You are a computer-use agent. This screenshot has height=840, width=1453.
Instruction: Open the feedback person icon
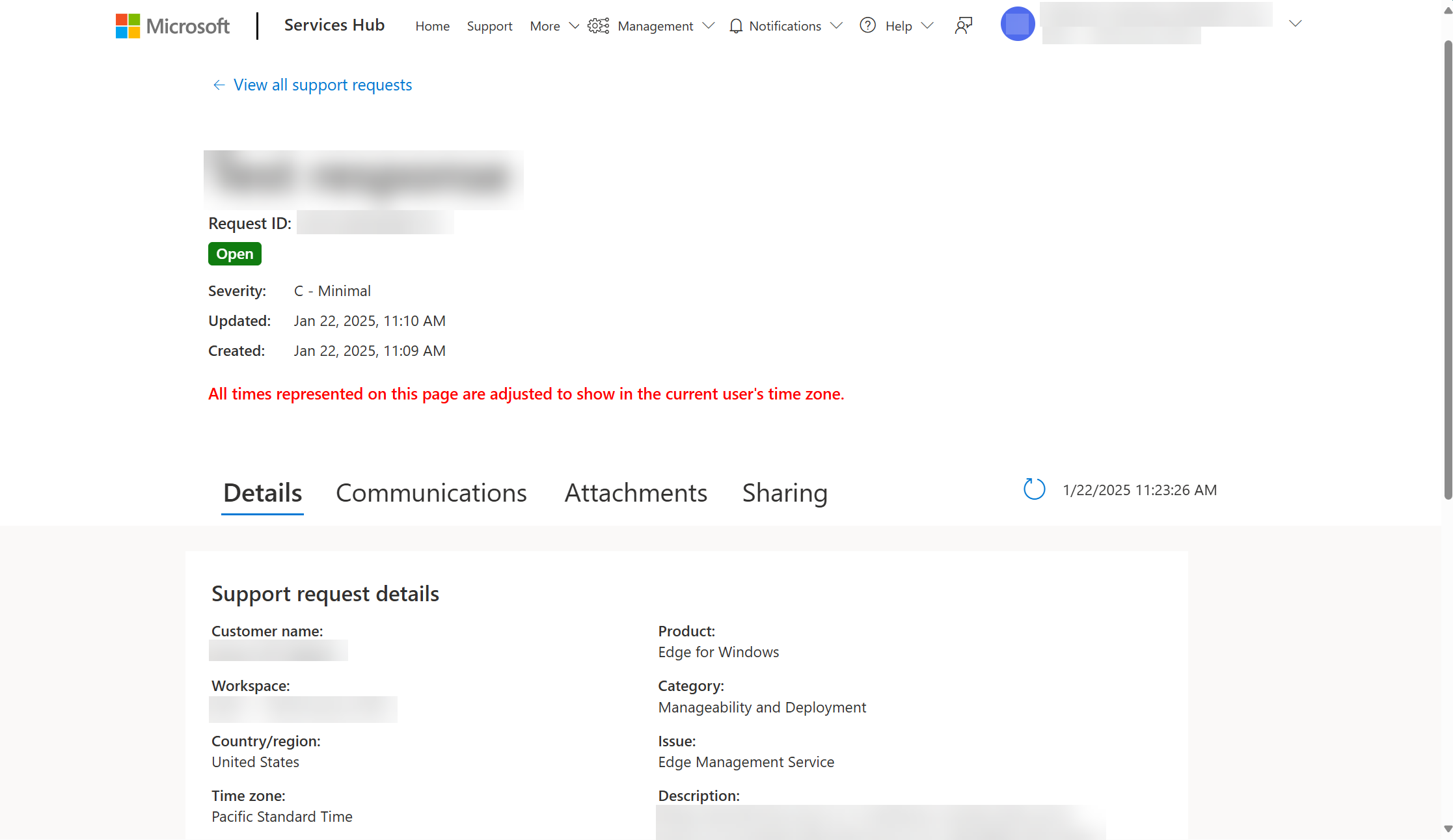(964, 25)
